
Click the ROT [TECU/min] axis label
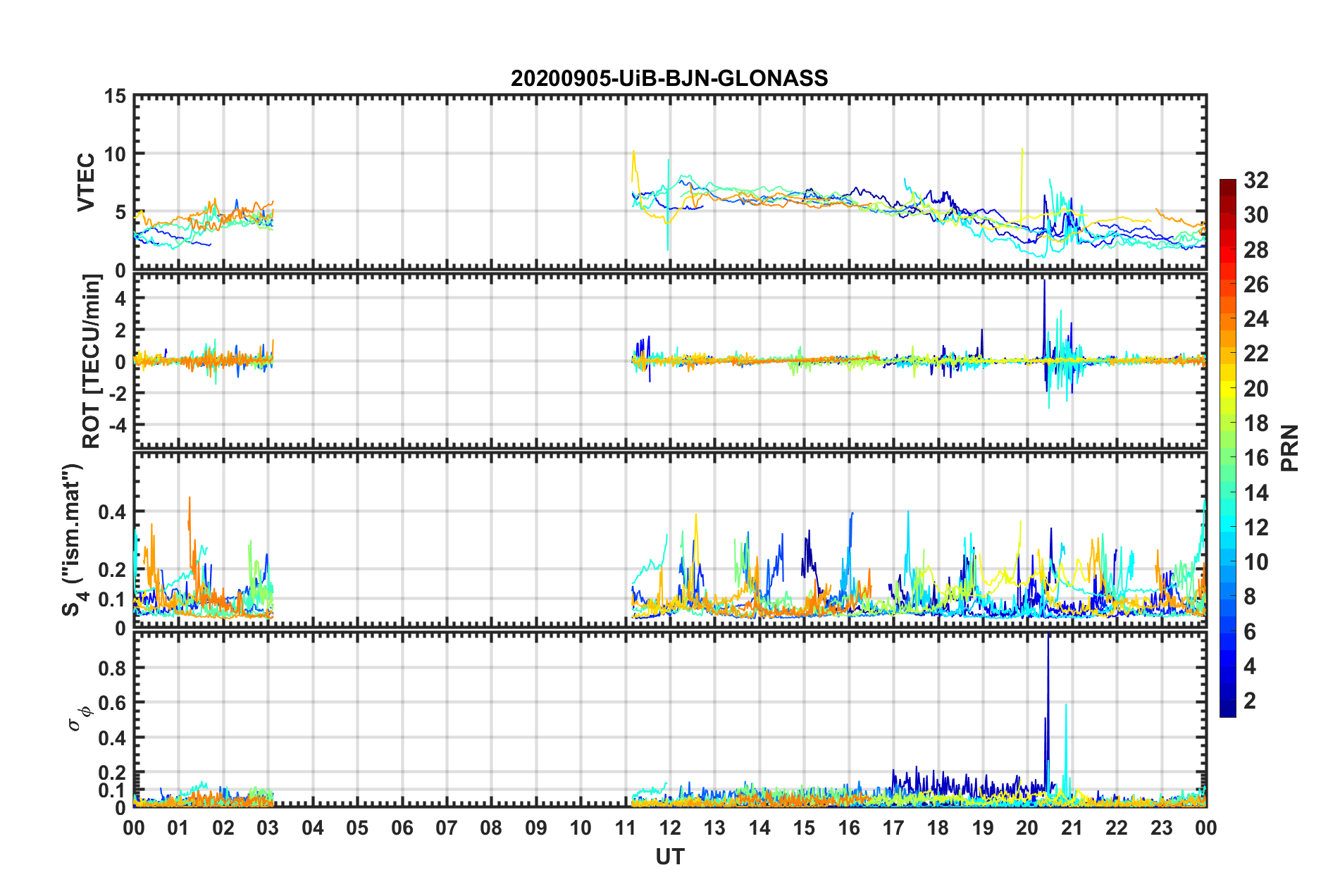[x=92, y=361]
